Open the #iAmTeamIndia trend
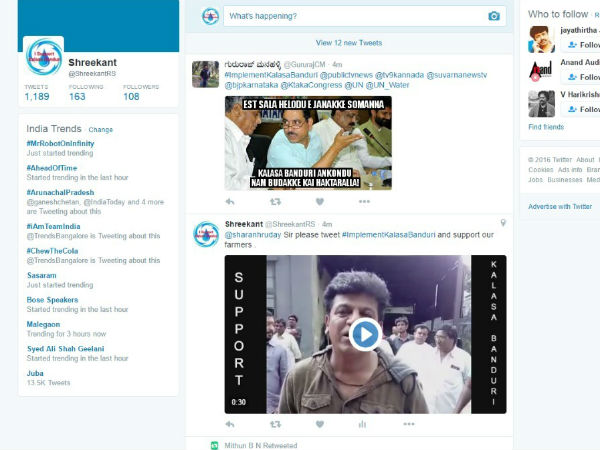 click(54, 227)
